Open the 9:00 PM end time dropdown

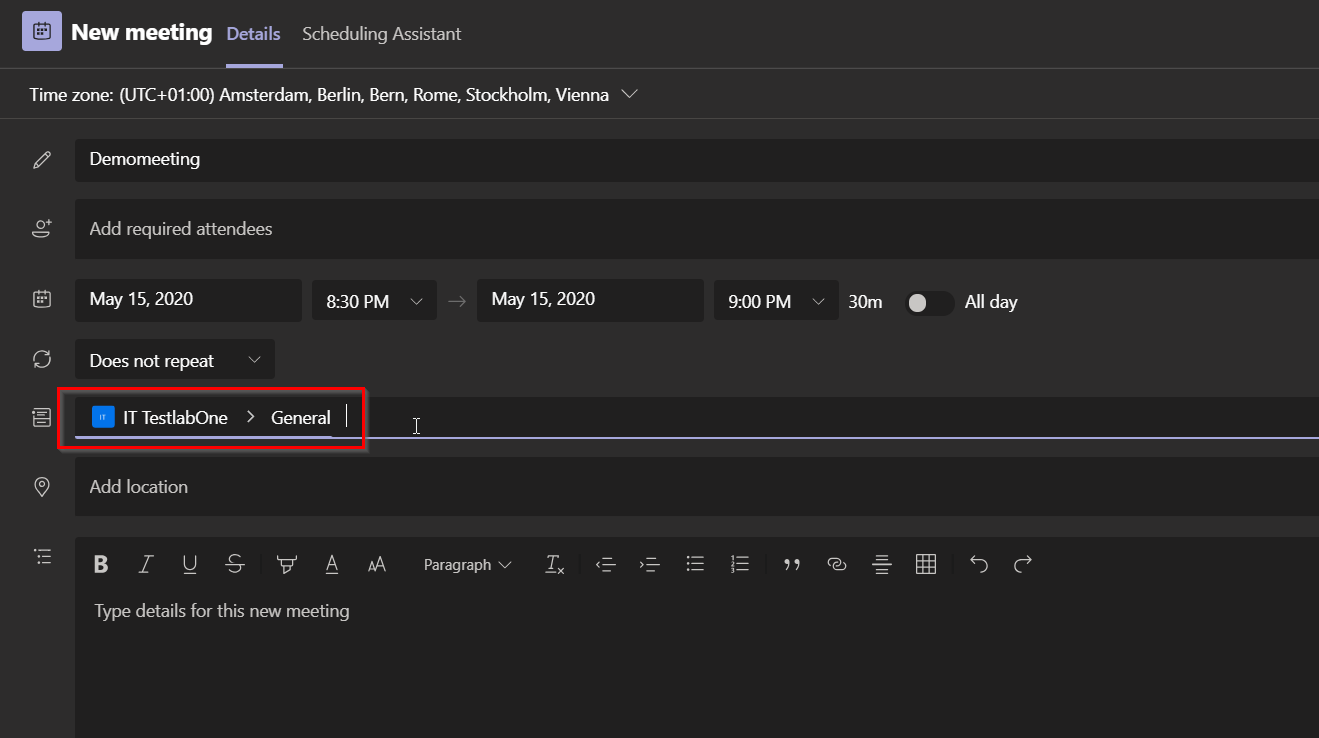tap(776, 301)
